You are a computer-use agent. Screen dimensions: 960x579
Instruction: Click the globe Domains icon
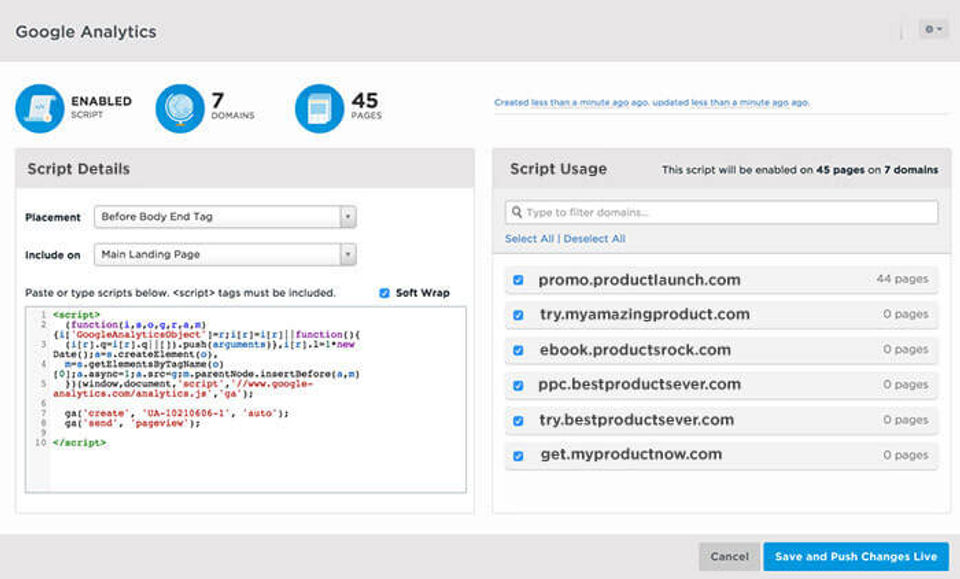pyautogui.click(x=180, y=108)
